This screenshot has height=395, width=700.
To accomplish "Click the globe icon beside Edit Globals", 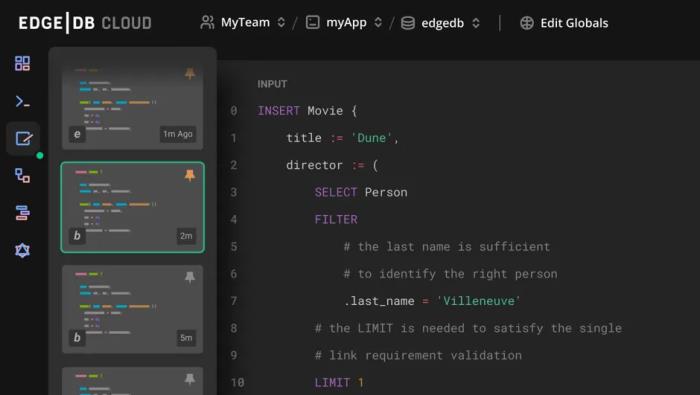I will coord(527,23).
